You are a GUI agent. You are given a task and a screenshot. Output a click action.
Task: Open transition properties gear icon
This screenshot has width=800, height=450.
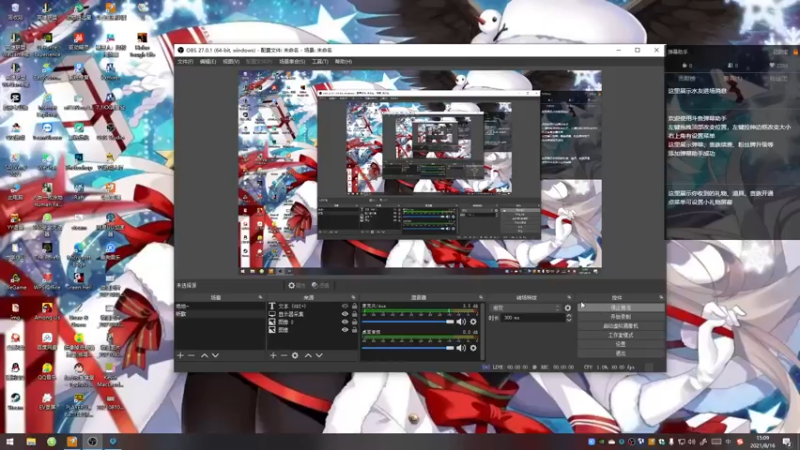[568, 308]
